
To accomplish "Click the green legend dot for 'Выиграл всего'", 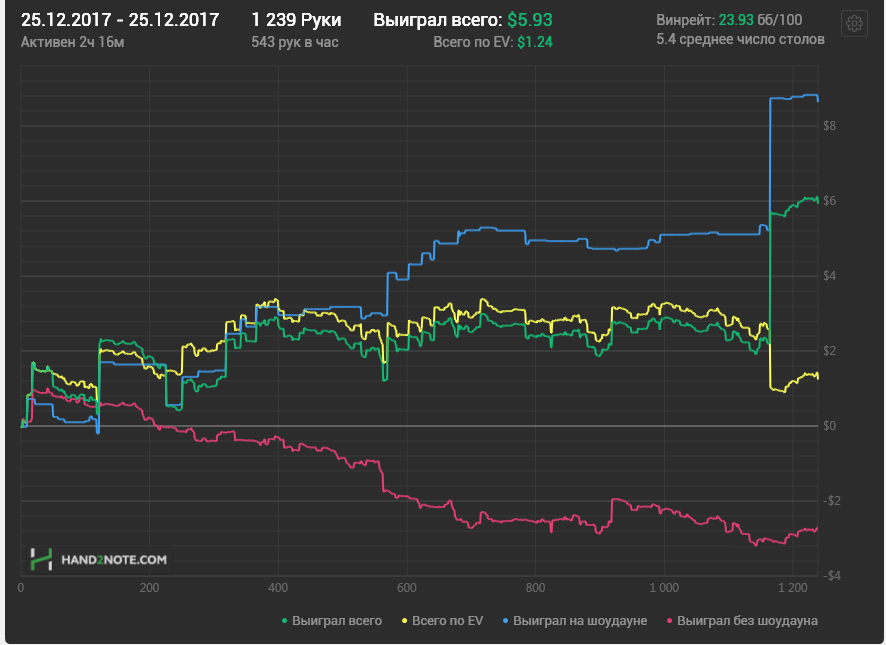I will coord(284,621).
